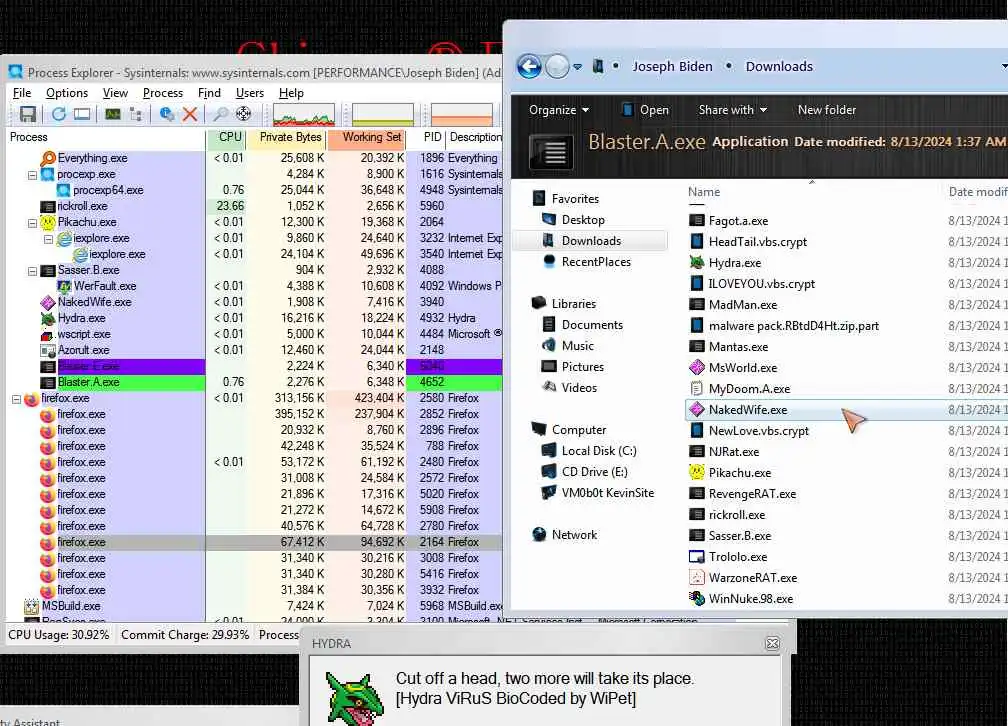Click Joseph Biden in the address breadcrumb
This screenshot has height=726, width=1008.
(672, 66)
